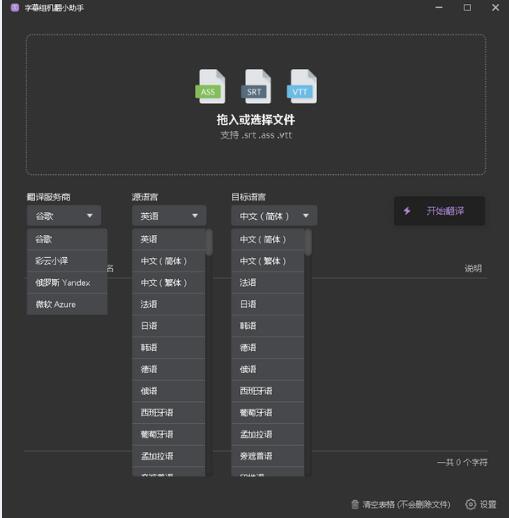Click the SRT file icon
The width and height of the screenshot is (509, 518).
(x=256, y=86)
